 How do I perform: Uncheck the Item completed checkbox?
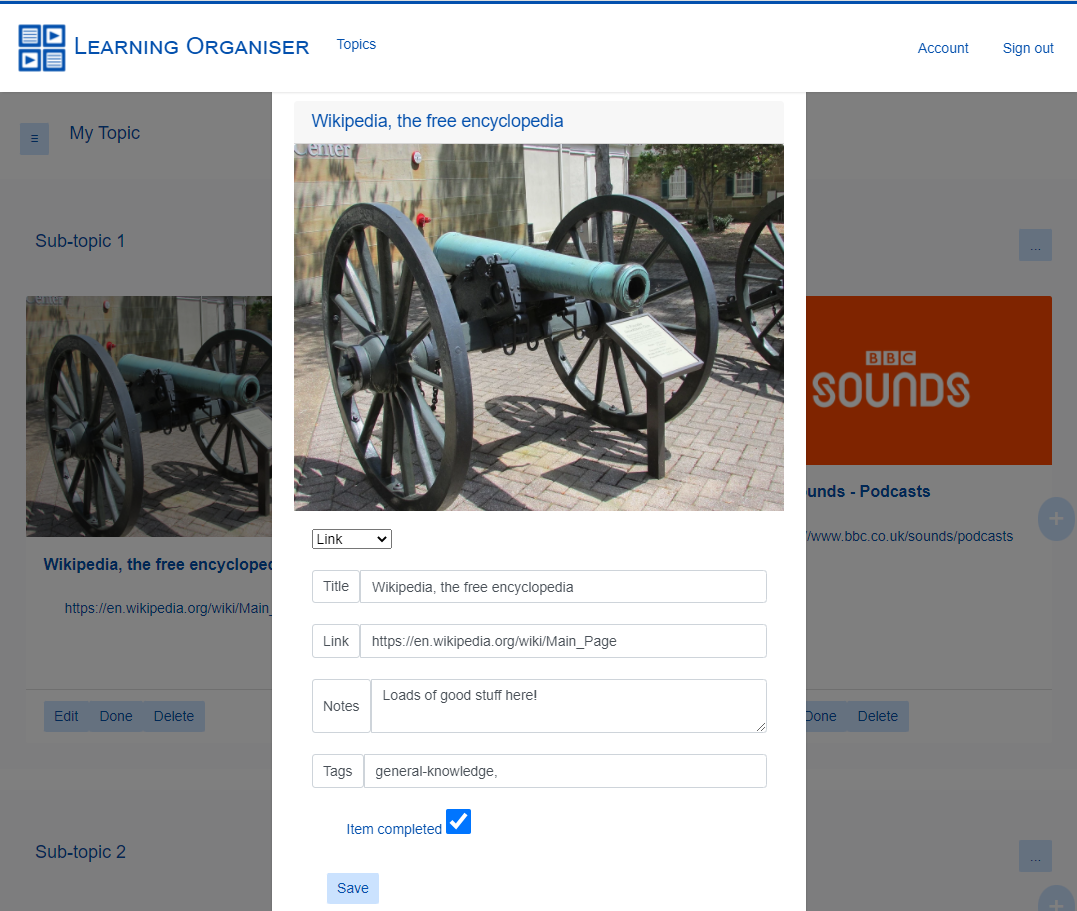(458, 821)
